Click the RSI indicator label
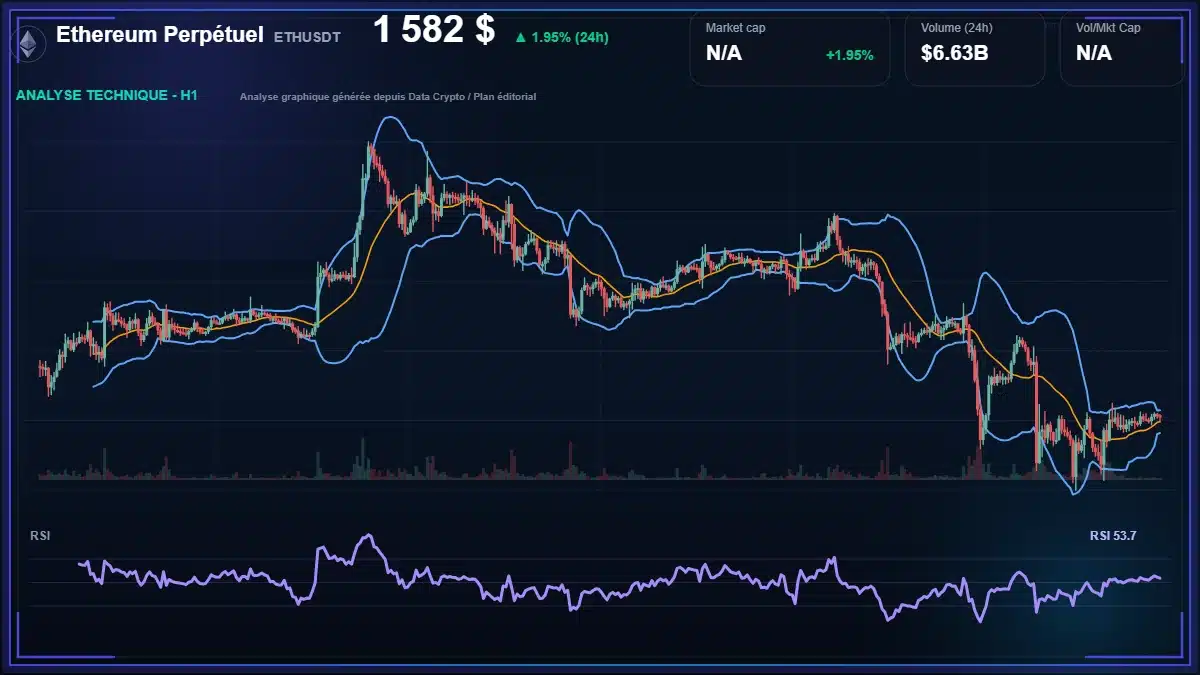Image resolution: width=1200 pixels, height=675 pixels. pyautogui.click(x=40, y=536)
